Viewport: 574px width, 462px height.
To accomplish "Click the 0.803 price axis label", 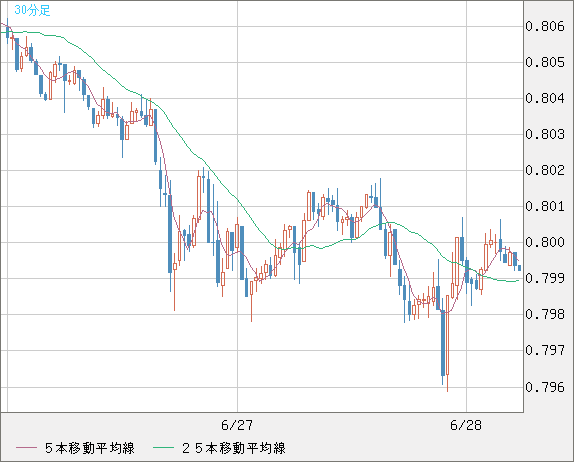I will pyautogui.click(x=545, y=134).
